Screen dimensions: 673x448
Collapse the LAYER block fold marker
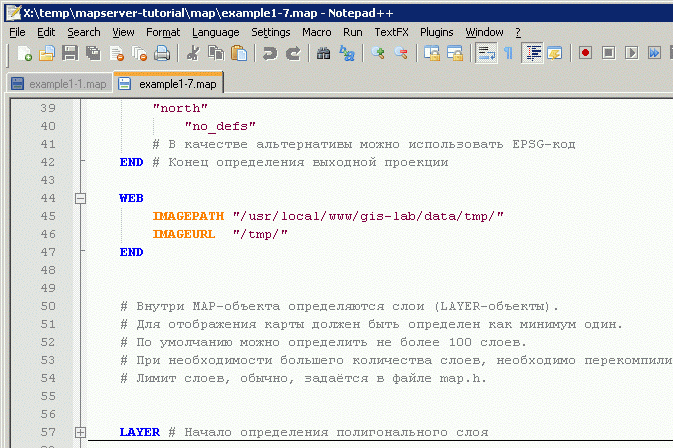(x=81, y=432)
